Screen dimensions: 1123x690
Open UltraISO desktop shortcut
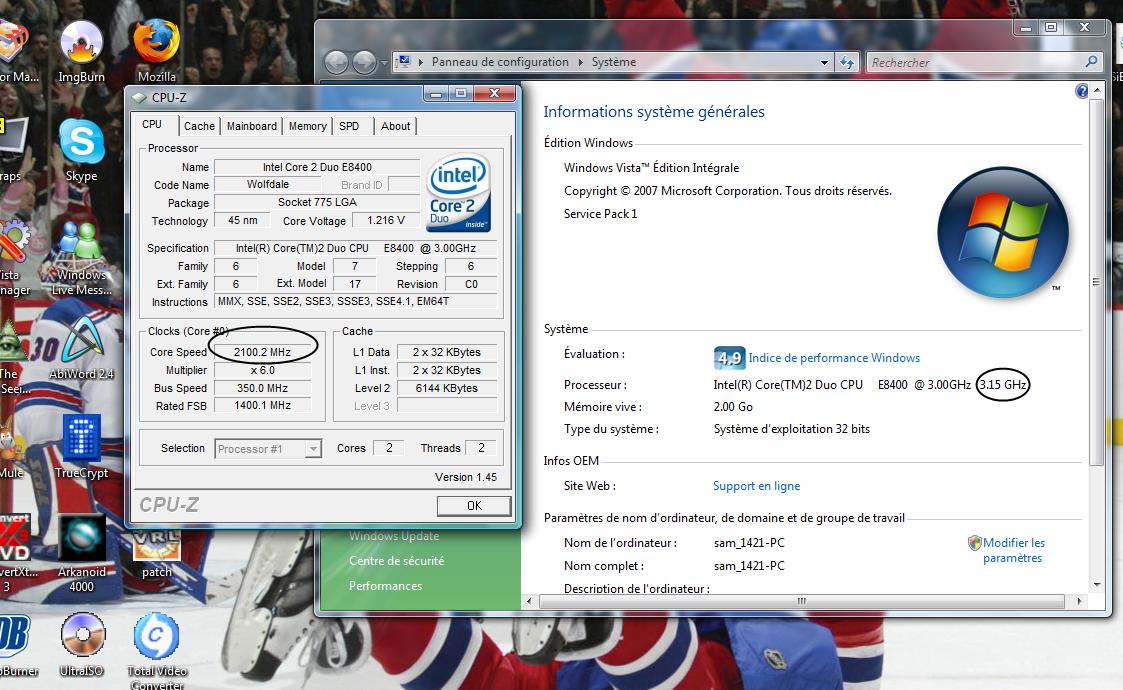(x=81, y=637)
